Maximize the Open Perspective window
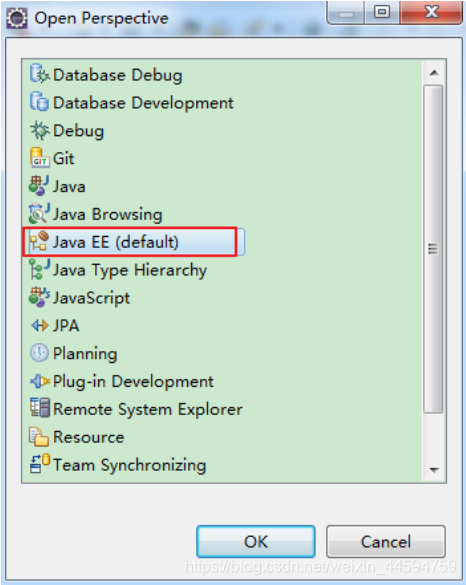This screenshot has width=466, height=585. pos(381,13)
